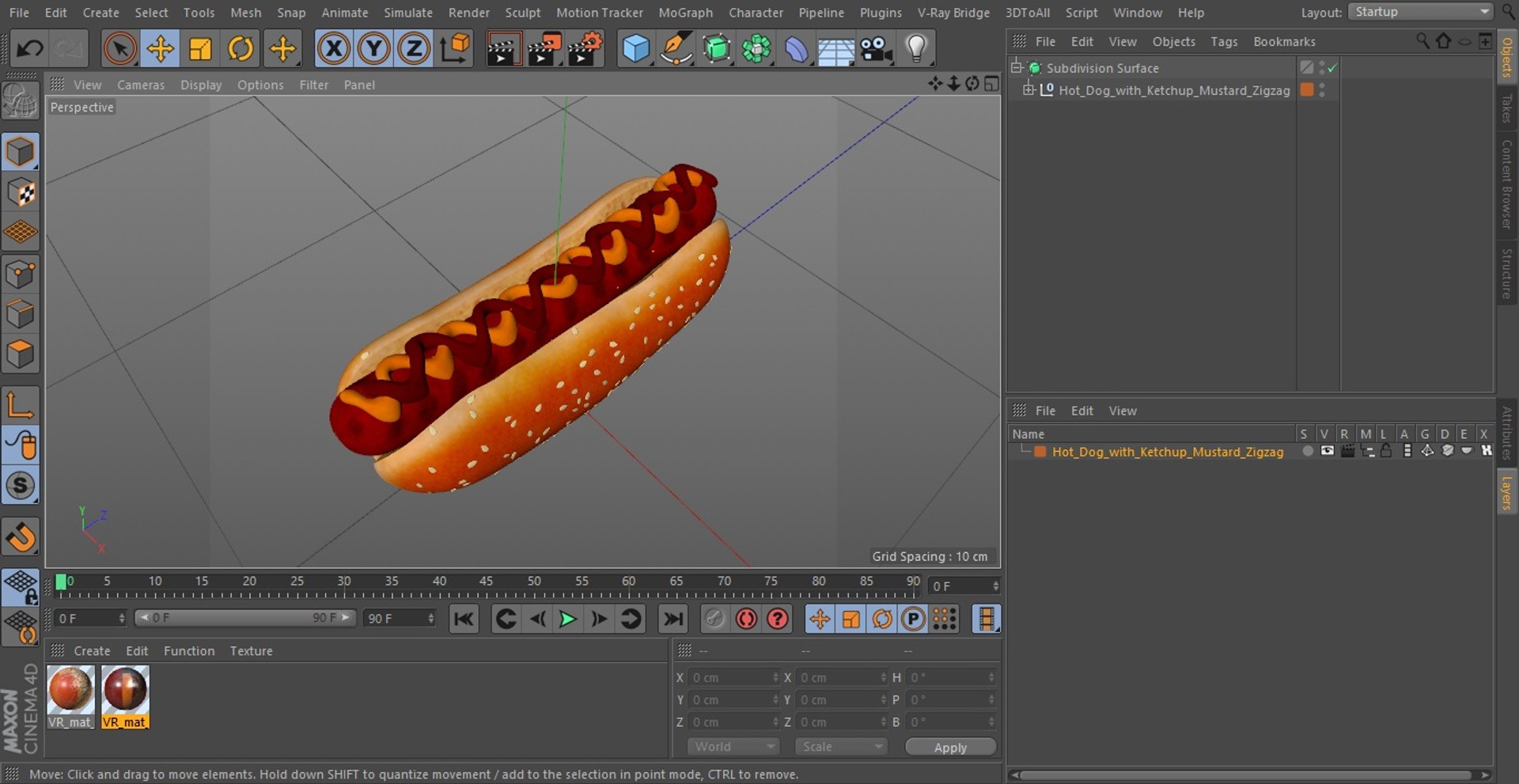
Task: Add a Floor environment object
Action: pyautogui.click(x=835, y=49)
